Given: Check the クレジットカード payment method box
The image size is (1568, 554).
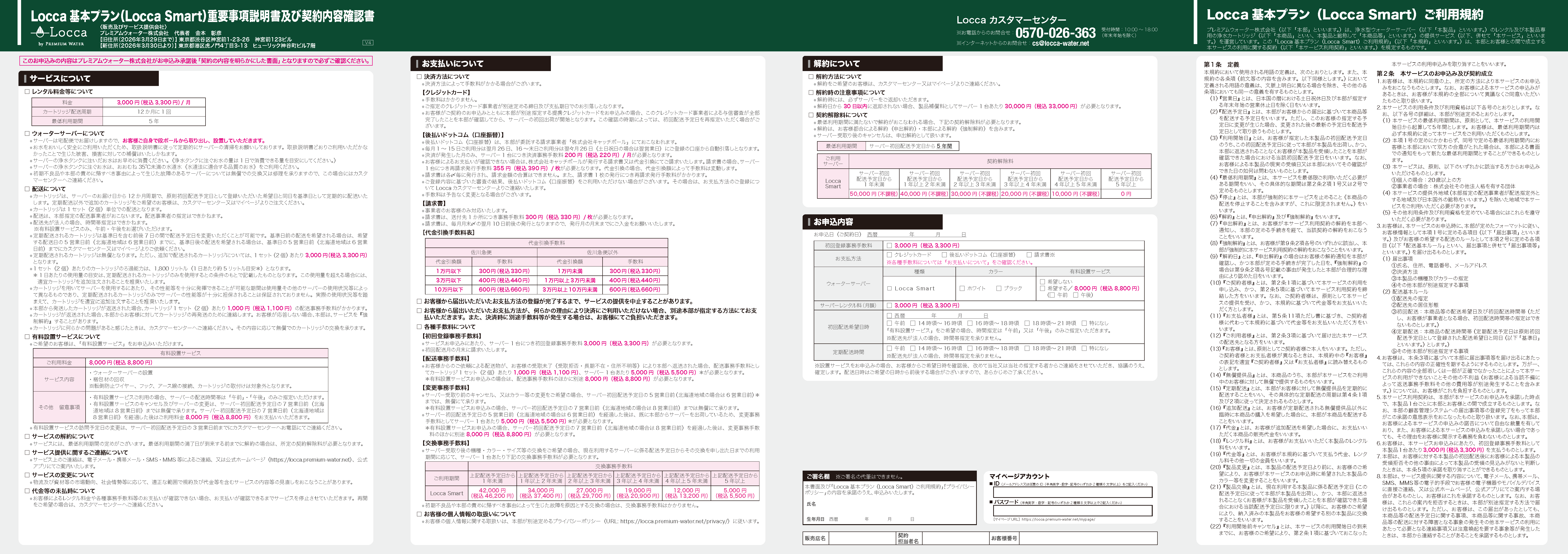Looking at the screenshot, I should point(889,255).
